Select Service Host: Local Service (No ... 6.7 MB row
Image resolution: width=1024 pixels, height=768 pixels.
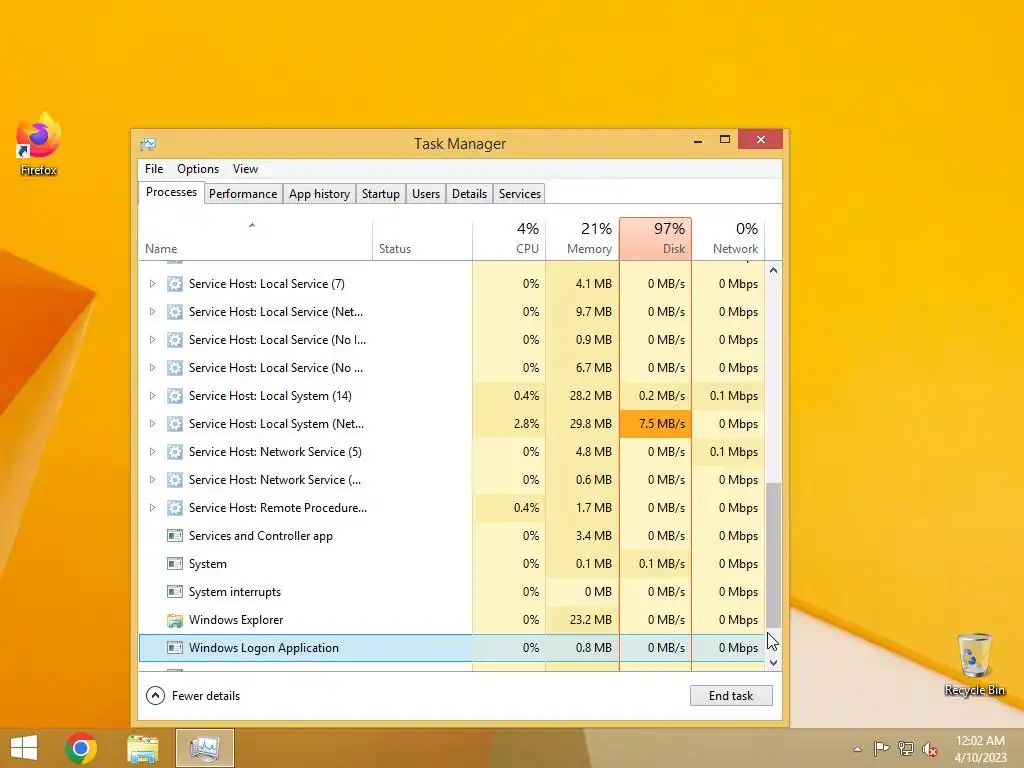452,368
